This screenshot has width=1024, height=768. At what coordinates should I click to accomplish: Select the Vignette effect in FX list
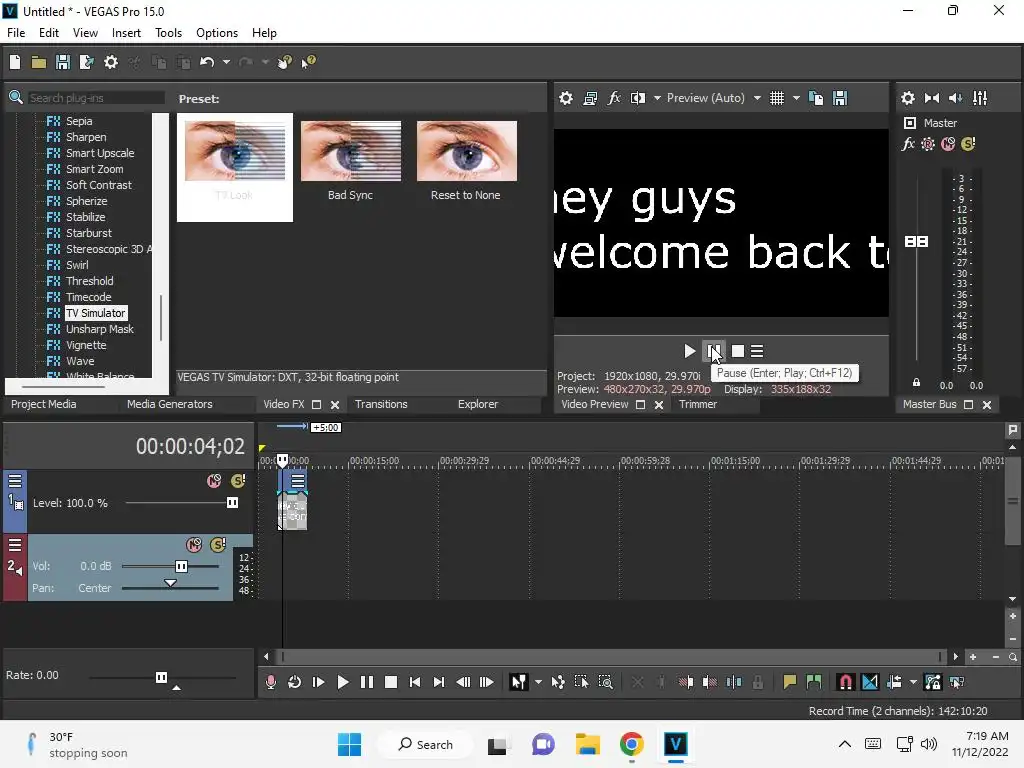click(86, 345)
